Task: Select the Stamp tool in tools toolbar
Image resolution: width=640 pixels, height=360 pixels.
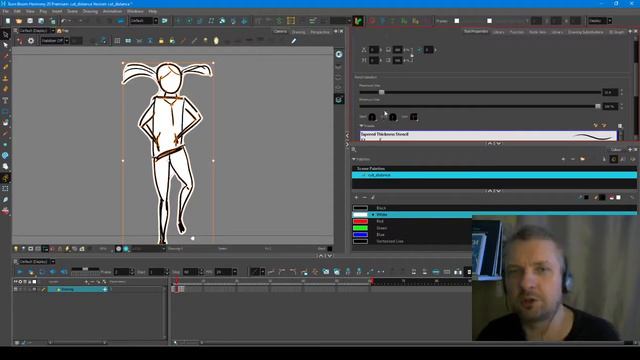Action: pyautogui.click(x=5, y=78)
